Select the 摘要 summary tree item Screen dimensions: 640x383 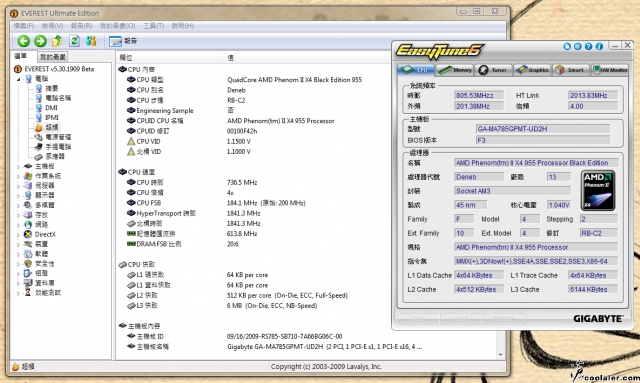[x=52, y=88]
